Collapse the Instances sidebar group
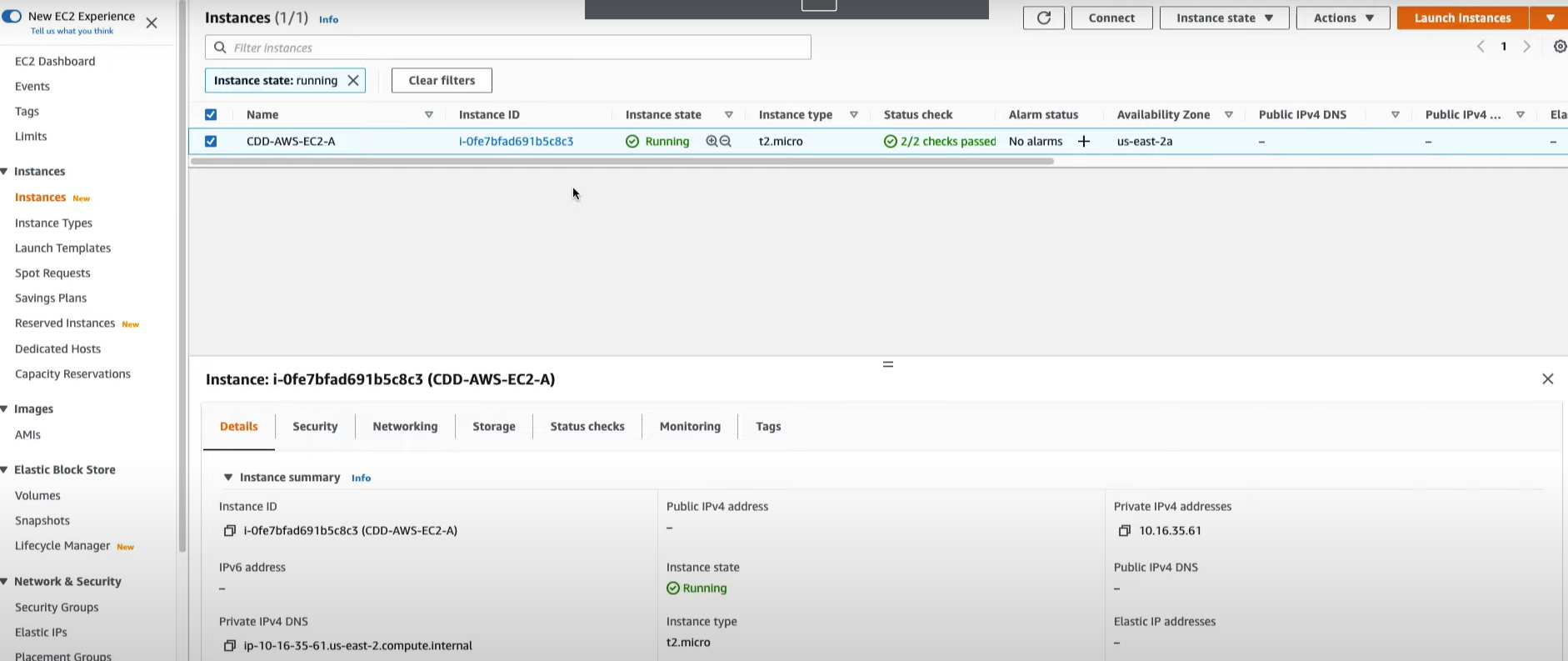 (x=5, y=171)
